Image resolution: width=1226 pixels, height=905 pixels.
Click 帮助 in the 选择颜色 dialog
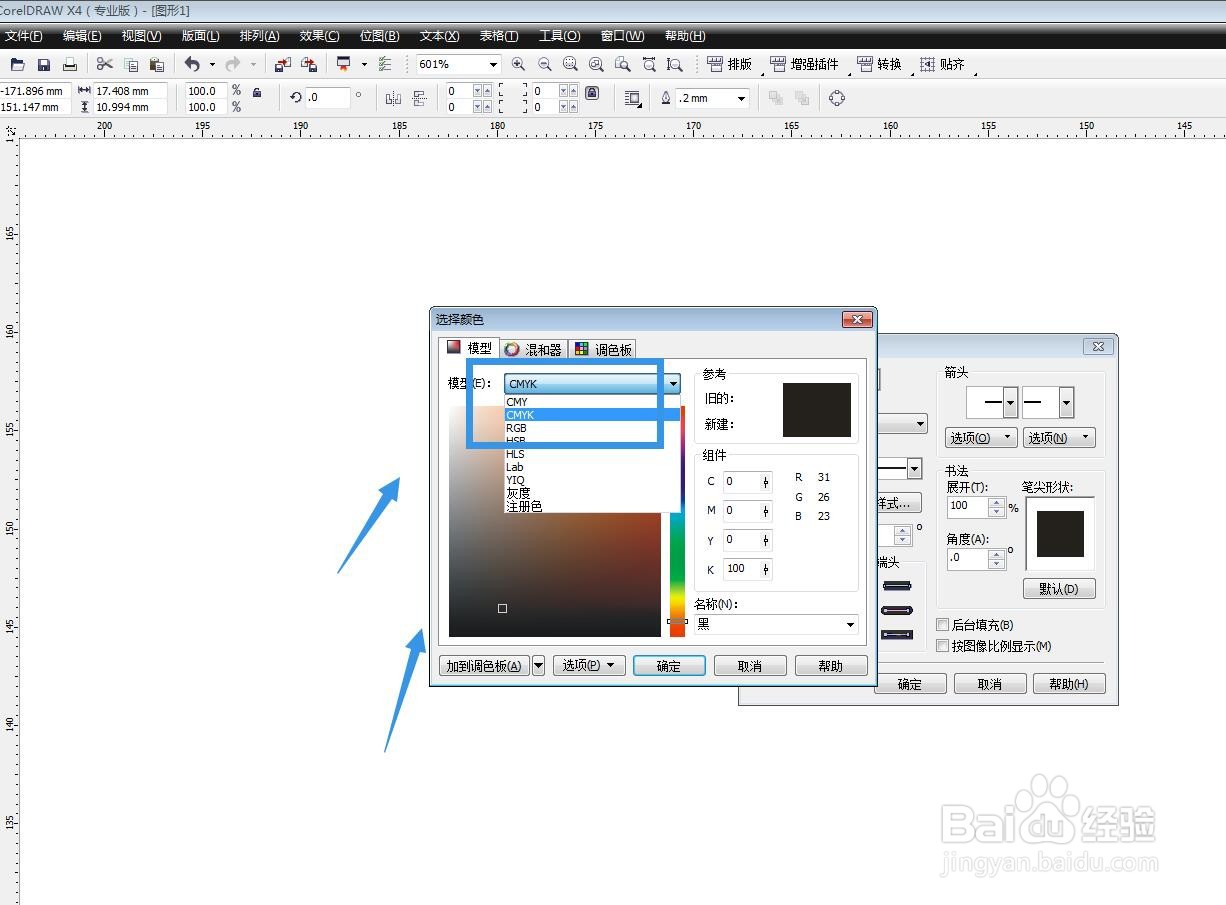tap(831, 666)
